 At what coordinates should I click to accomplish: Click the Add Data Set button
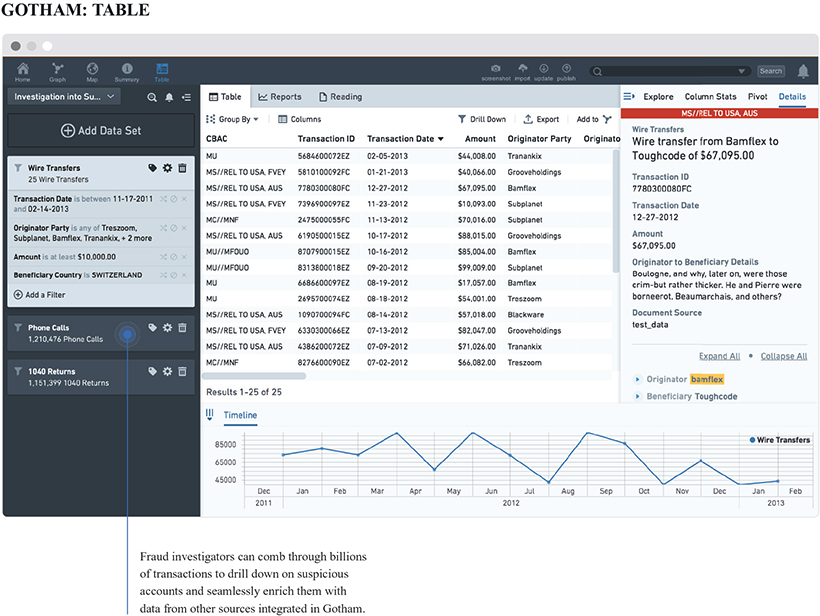101,131
